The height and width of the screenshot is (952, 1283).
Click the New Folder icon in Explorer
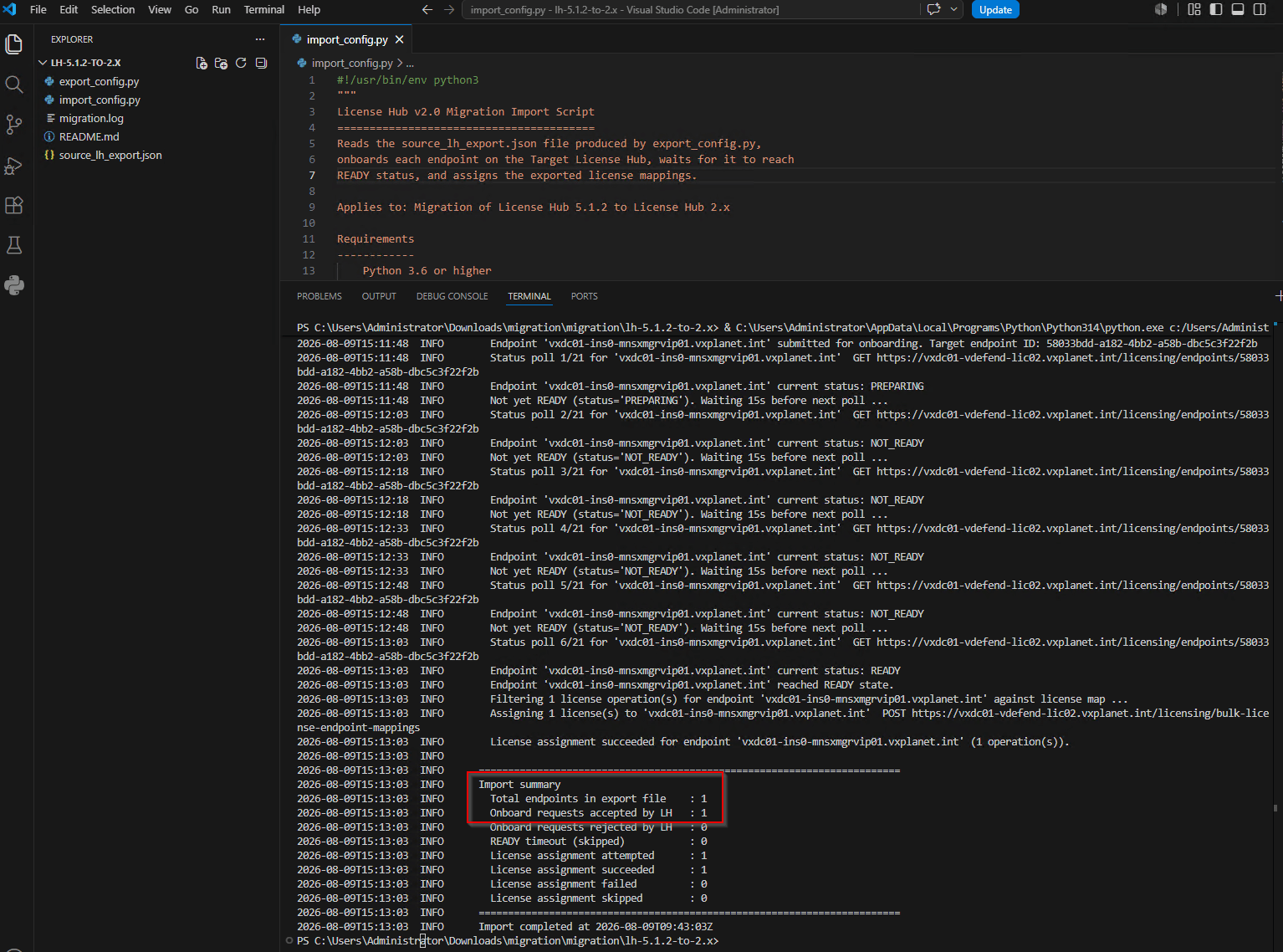221,63
